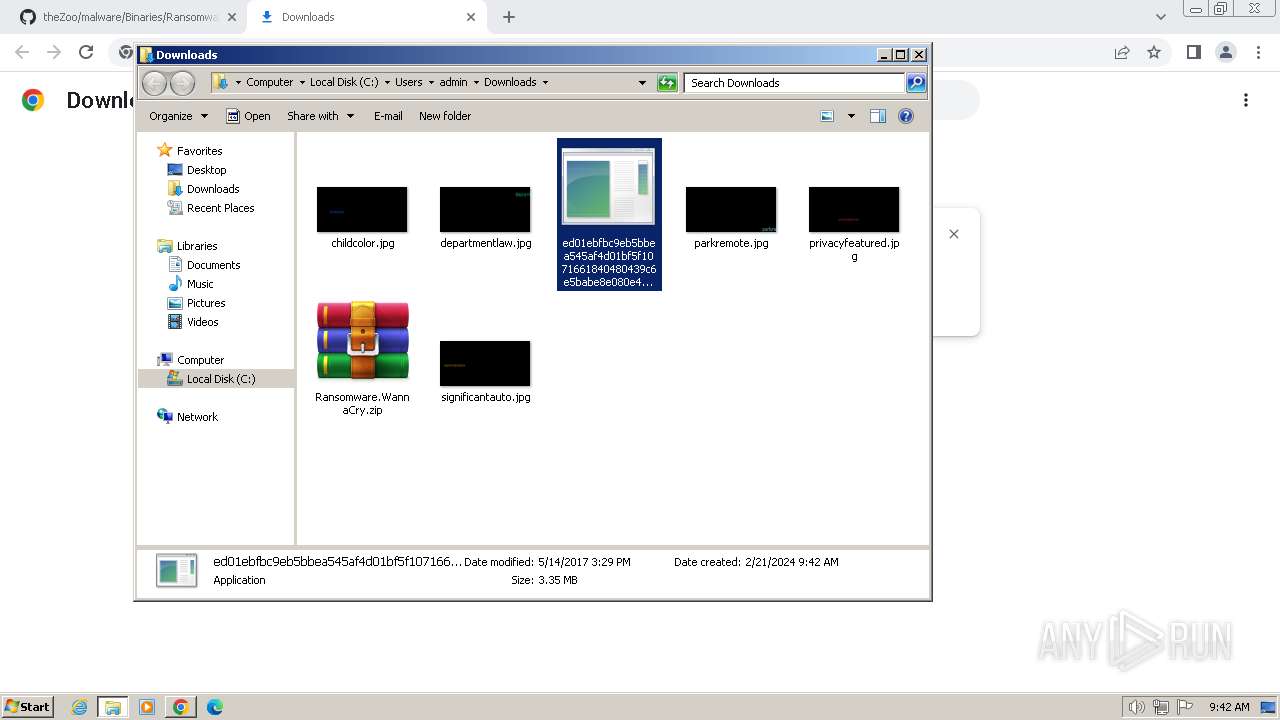Open childcolor.jpg thumbnail
1280x720 pixels.
(x=362, y=210)
